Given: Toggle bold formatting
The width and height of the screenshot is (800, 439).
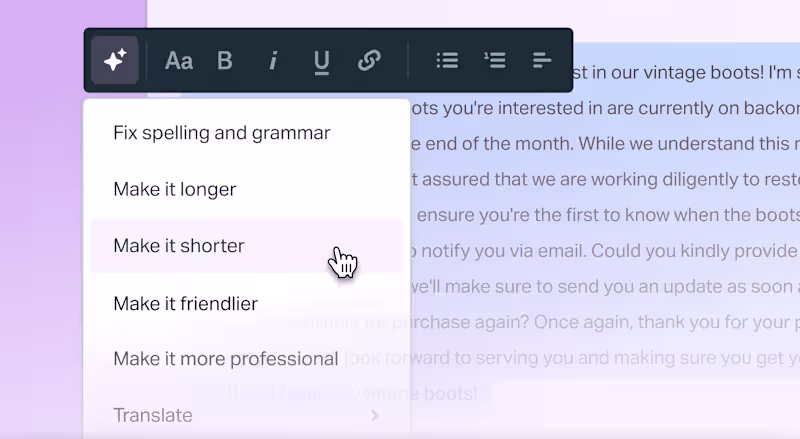Looking at the screenshot, I should pos(224,60).
